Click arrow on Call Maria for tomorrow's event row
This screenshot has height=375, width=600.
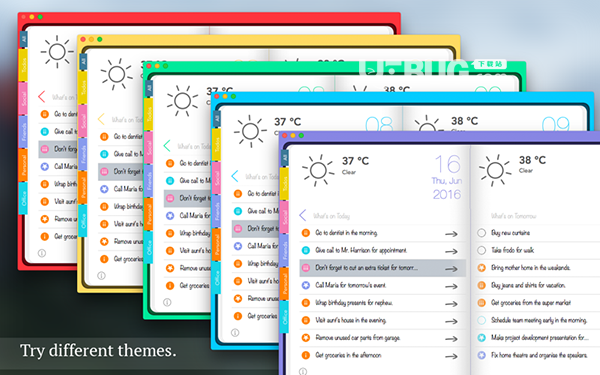(452, 286)
